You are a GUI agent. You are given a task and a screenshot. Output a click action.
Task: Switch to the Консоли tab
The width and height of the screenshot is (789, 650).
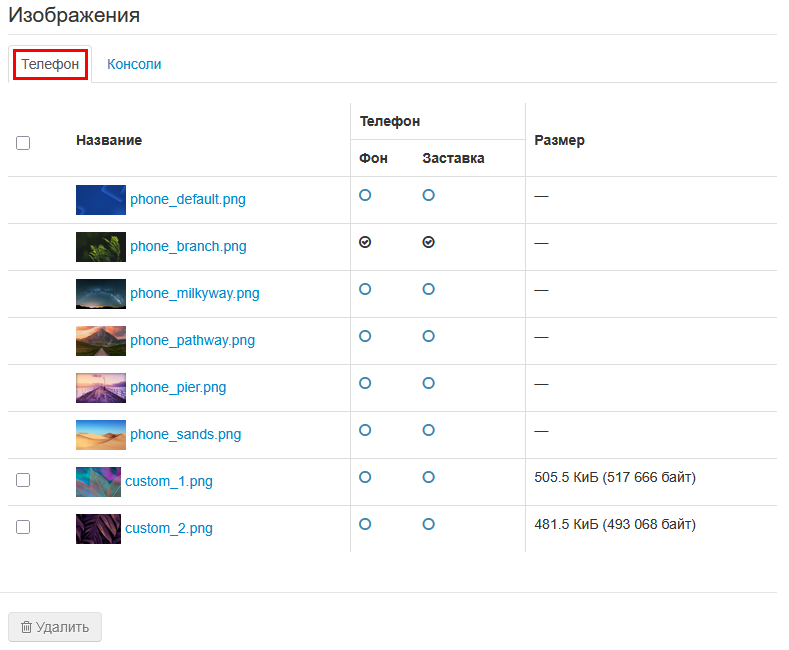134,64
